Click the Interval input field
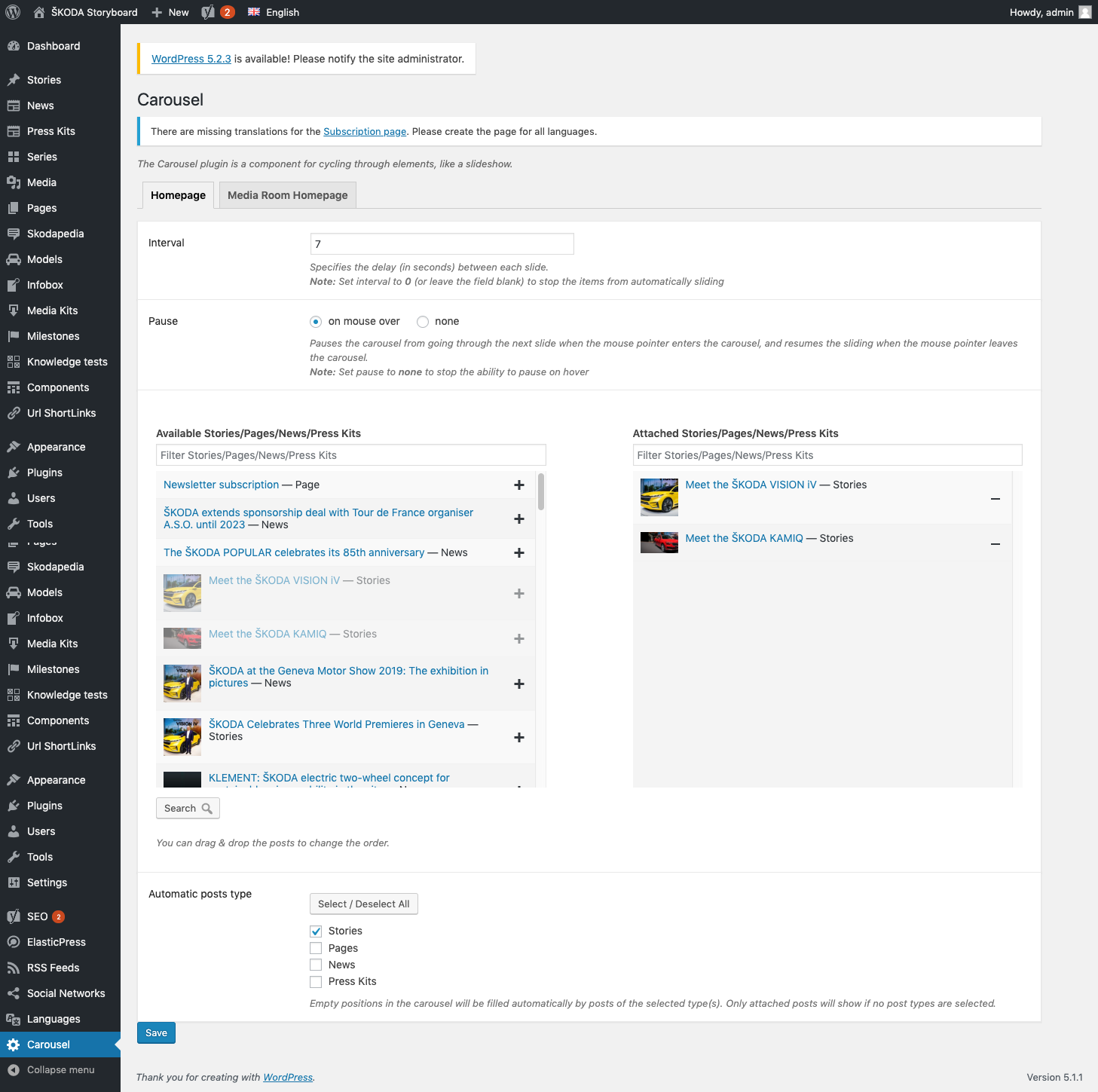Image resolution: width=1098 pixels, height=1092 pixels. pos(442,243)
